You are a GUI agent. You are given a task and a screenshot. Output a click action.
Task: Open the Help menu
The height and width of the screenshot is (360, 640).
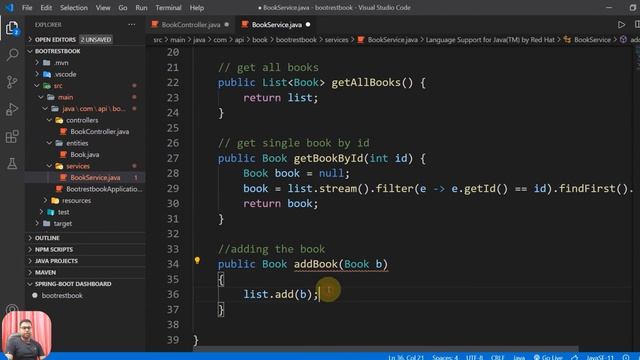[x=196, y=8]
